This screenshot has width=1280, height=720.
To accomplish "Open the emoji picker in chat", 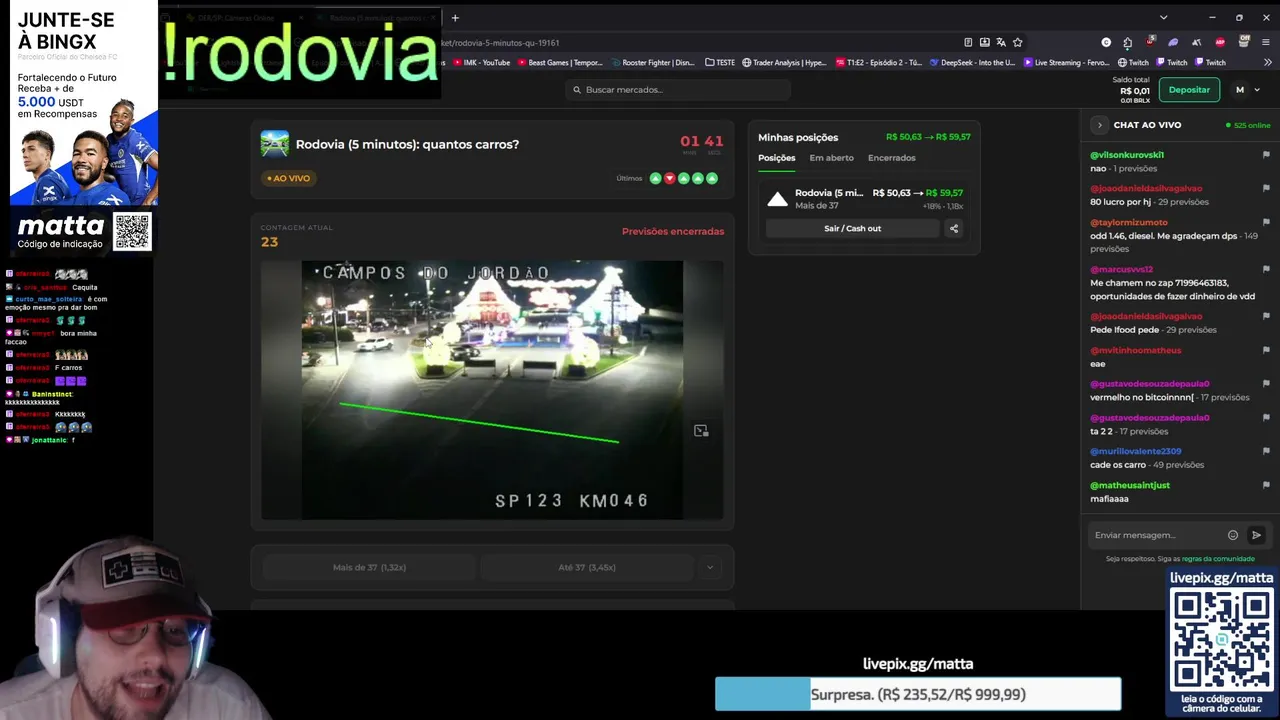I will tap(1233, 535).
